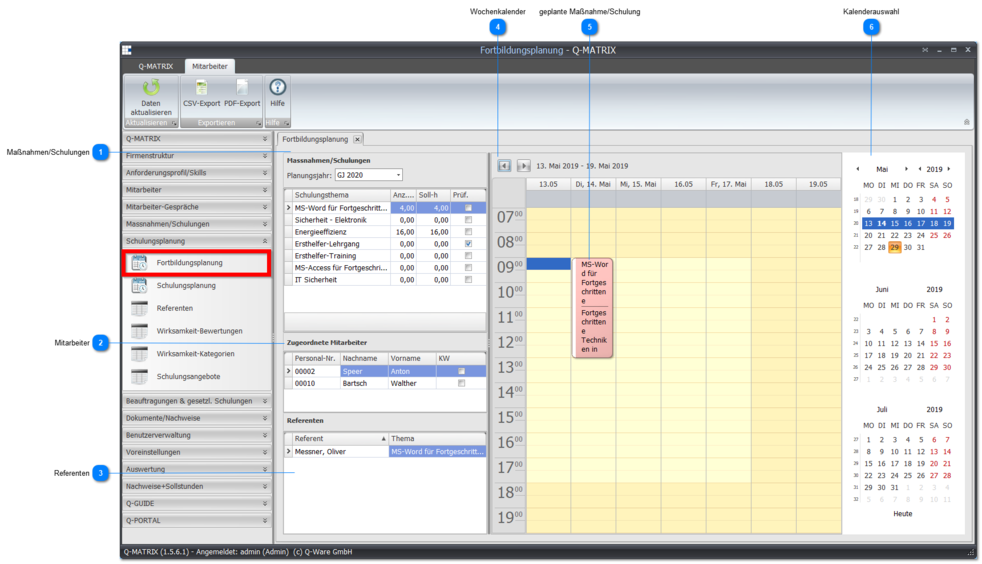
Task: Go to previous week in the calendar
Action: pos(504,166)
